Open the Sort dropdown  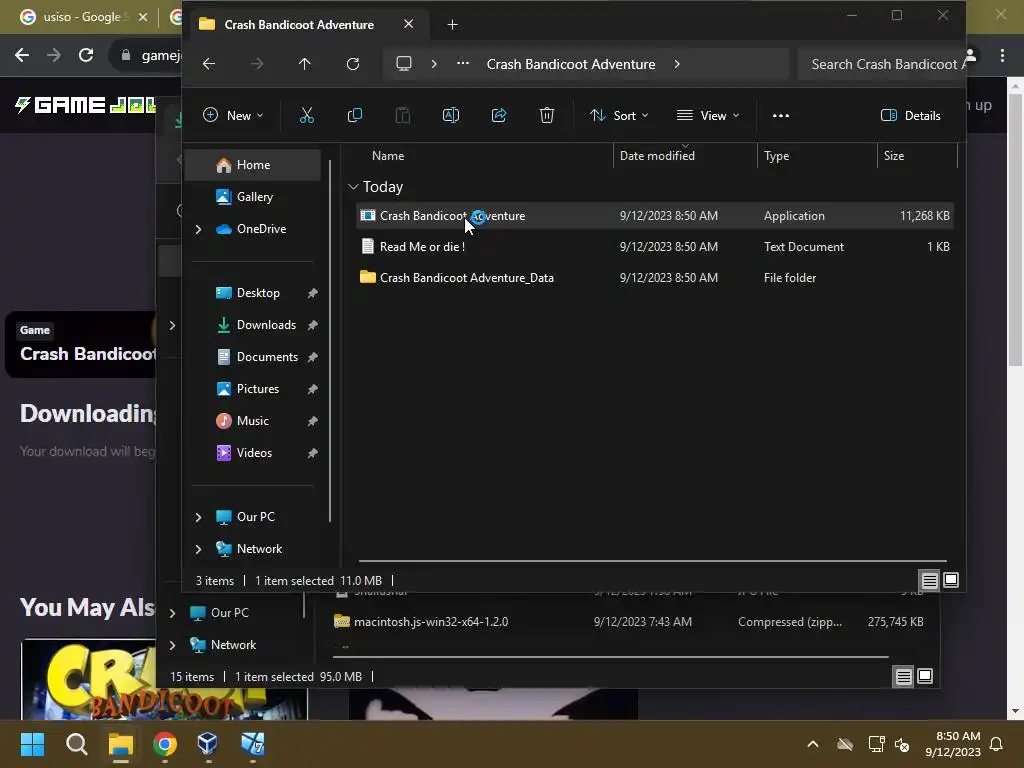[618, 116]
